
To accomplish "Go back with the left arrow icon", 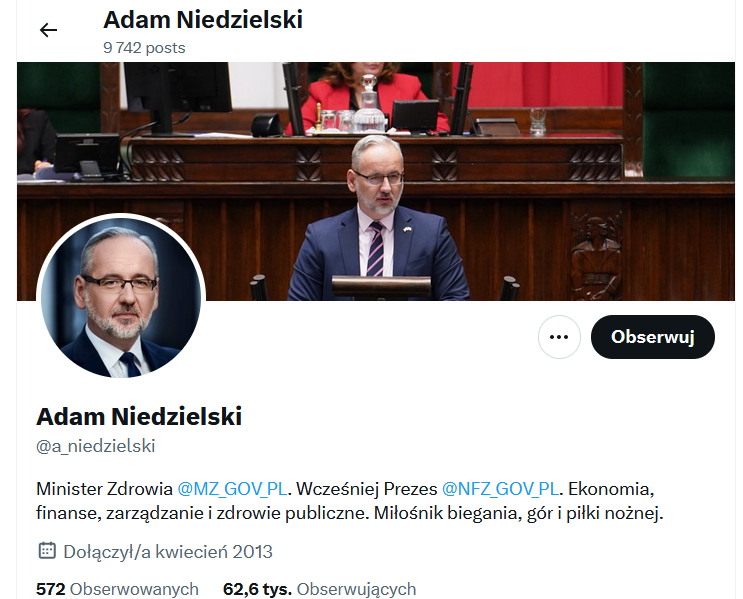I will (48, 30).
